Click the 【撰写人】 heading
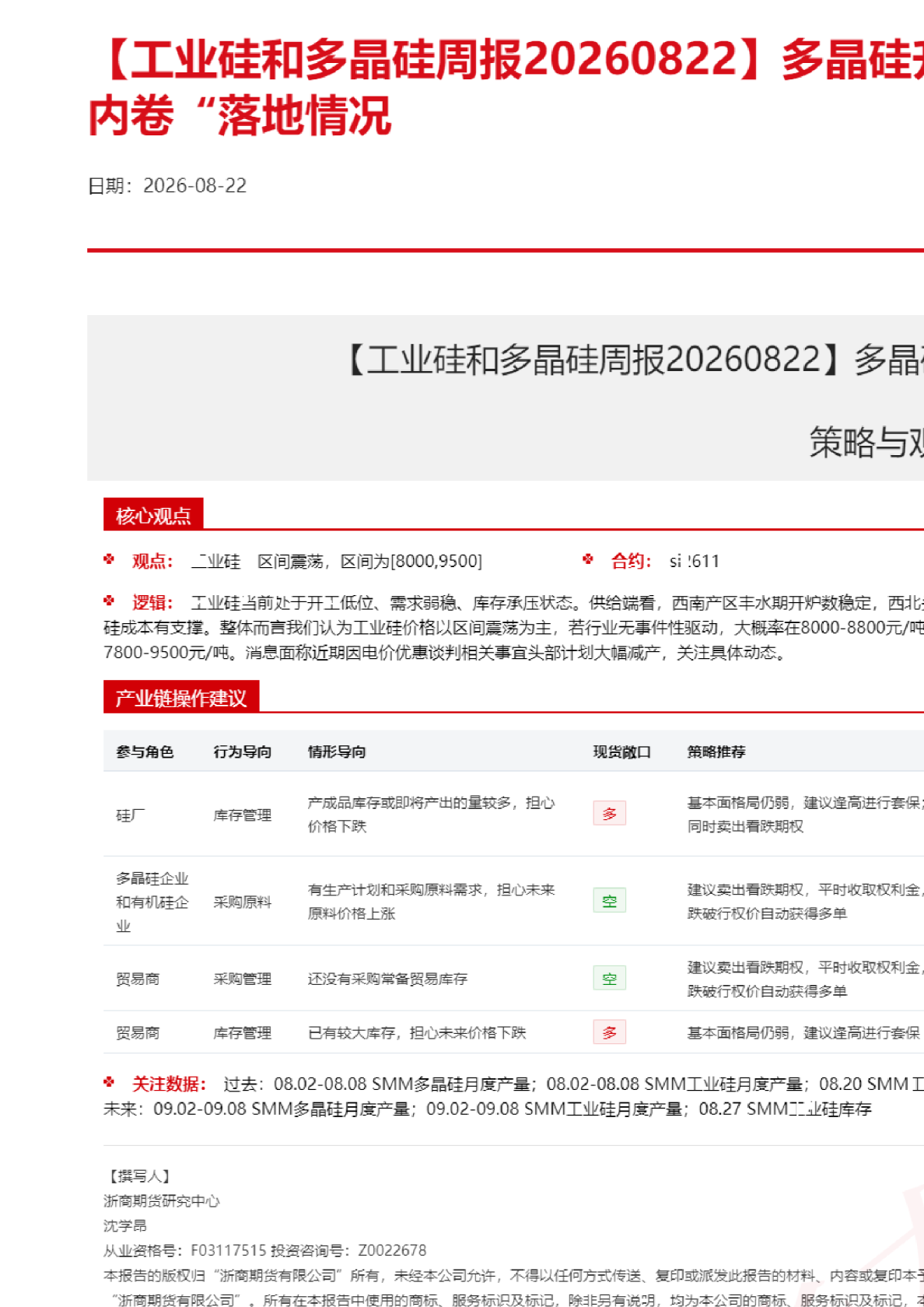 tap(139, 1176)
